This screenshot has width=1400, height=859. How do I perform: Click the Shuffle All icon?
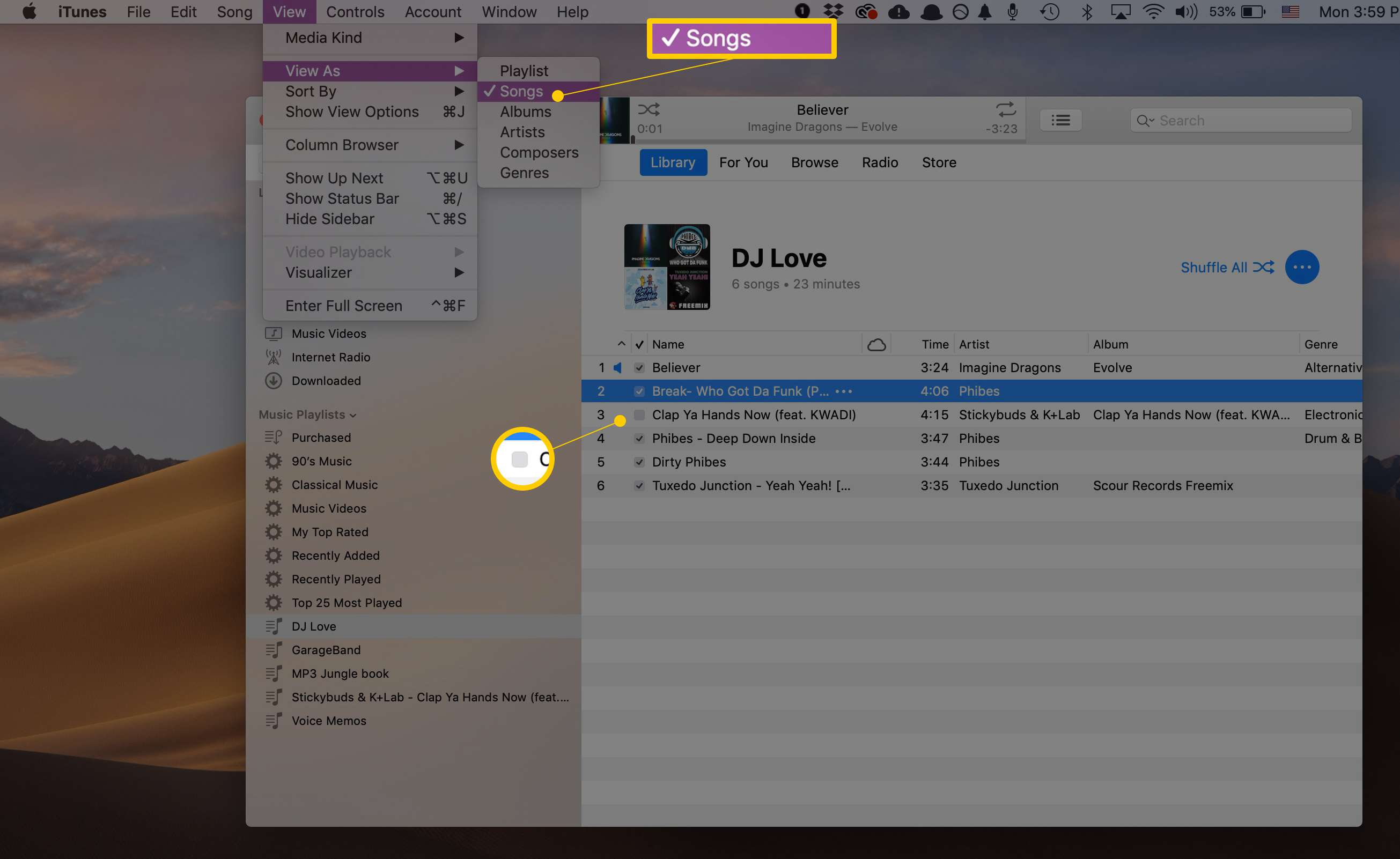point(1262,267)
